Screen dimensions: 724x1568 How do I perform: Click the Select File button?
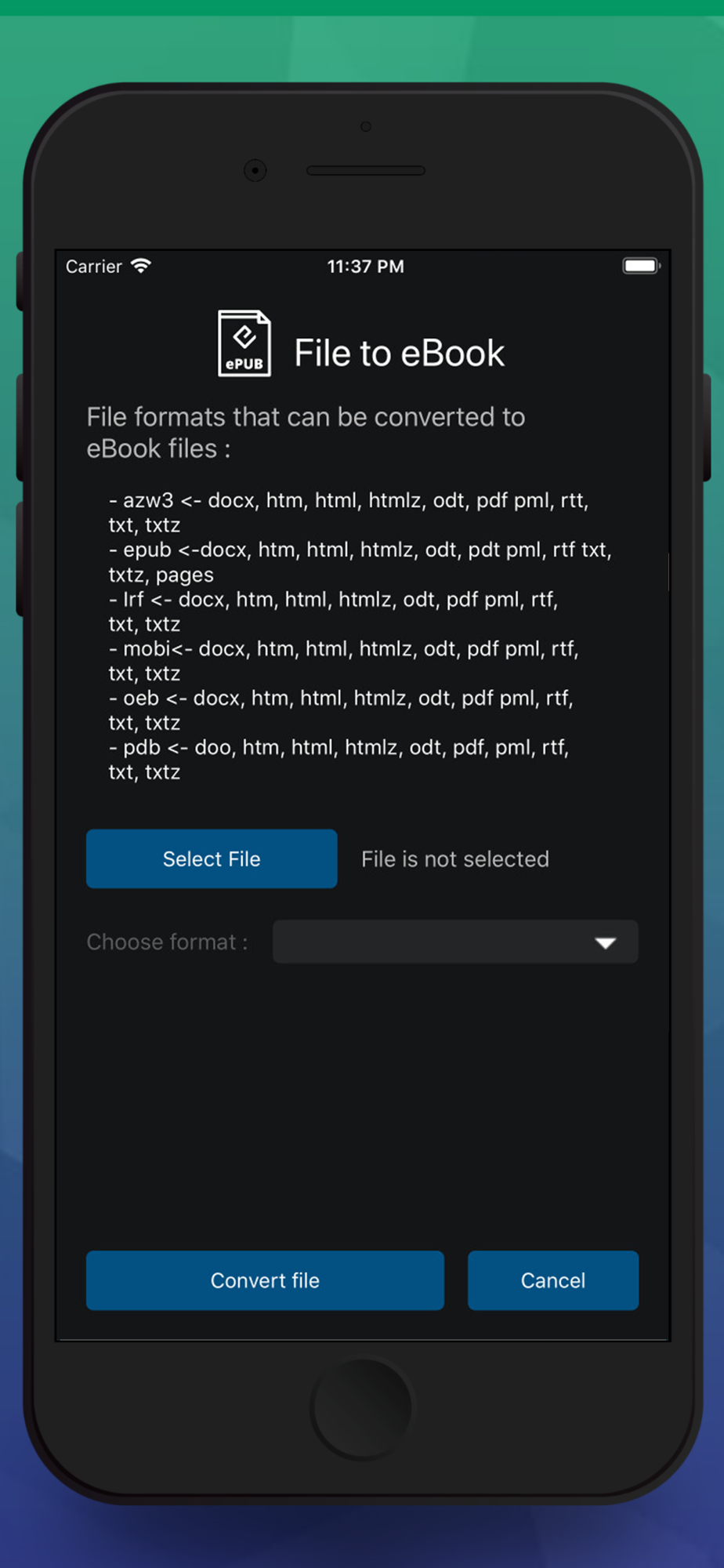click(212, 858)
